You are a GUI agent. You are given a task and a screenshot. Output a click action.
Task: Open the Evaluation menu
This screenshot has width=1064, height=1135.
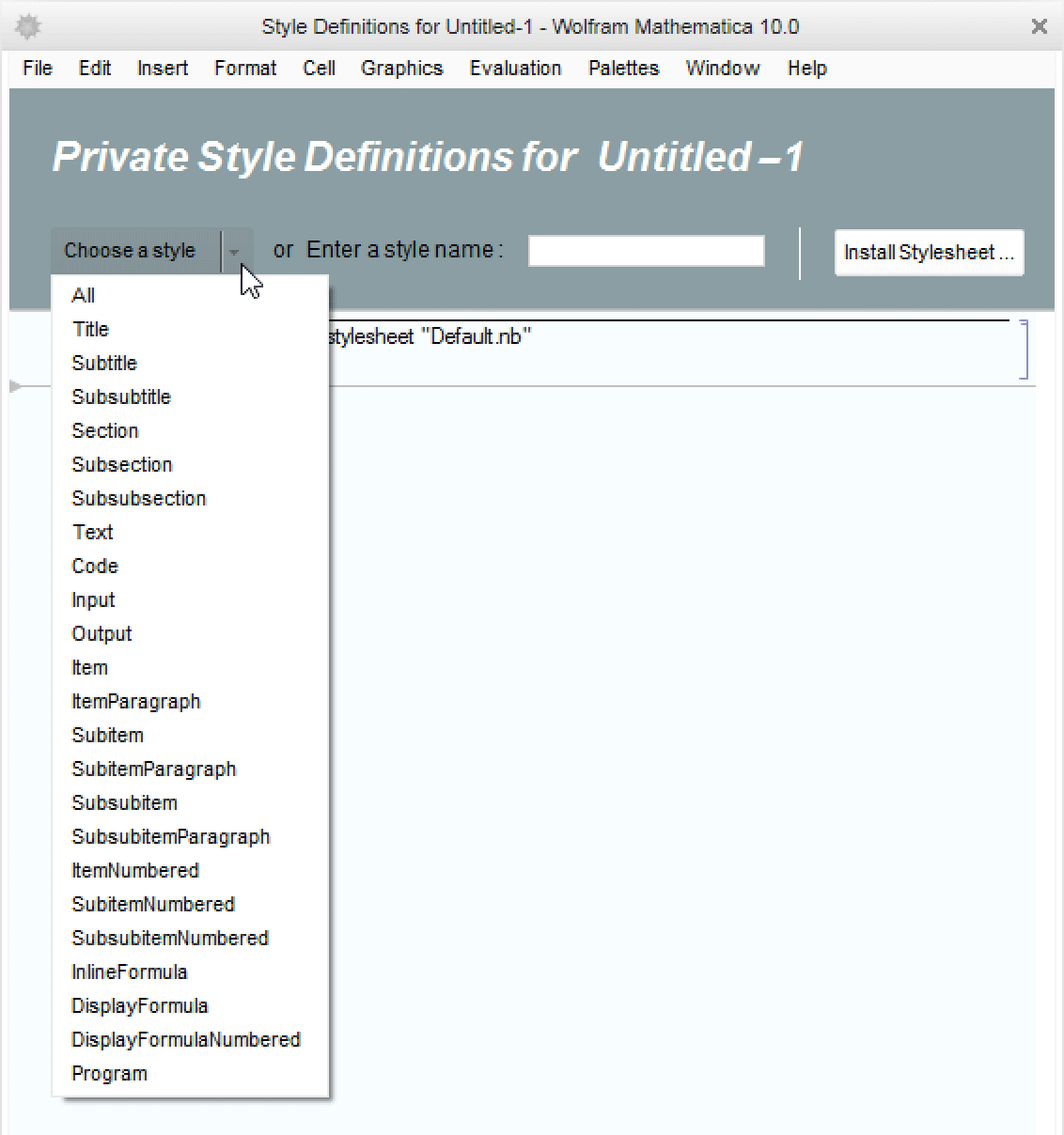pyautogui.click(x=515, y=68)
